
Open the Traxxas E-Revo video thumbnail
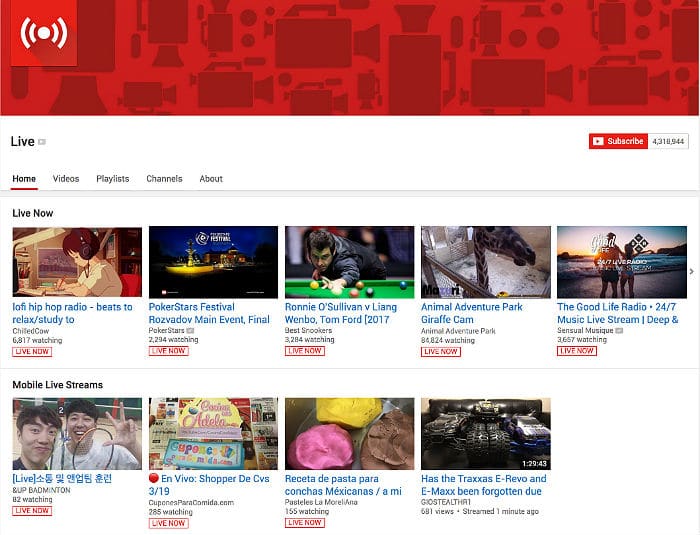[486, 434]
